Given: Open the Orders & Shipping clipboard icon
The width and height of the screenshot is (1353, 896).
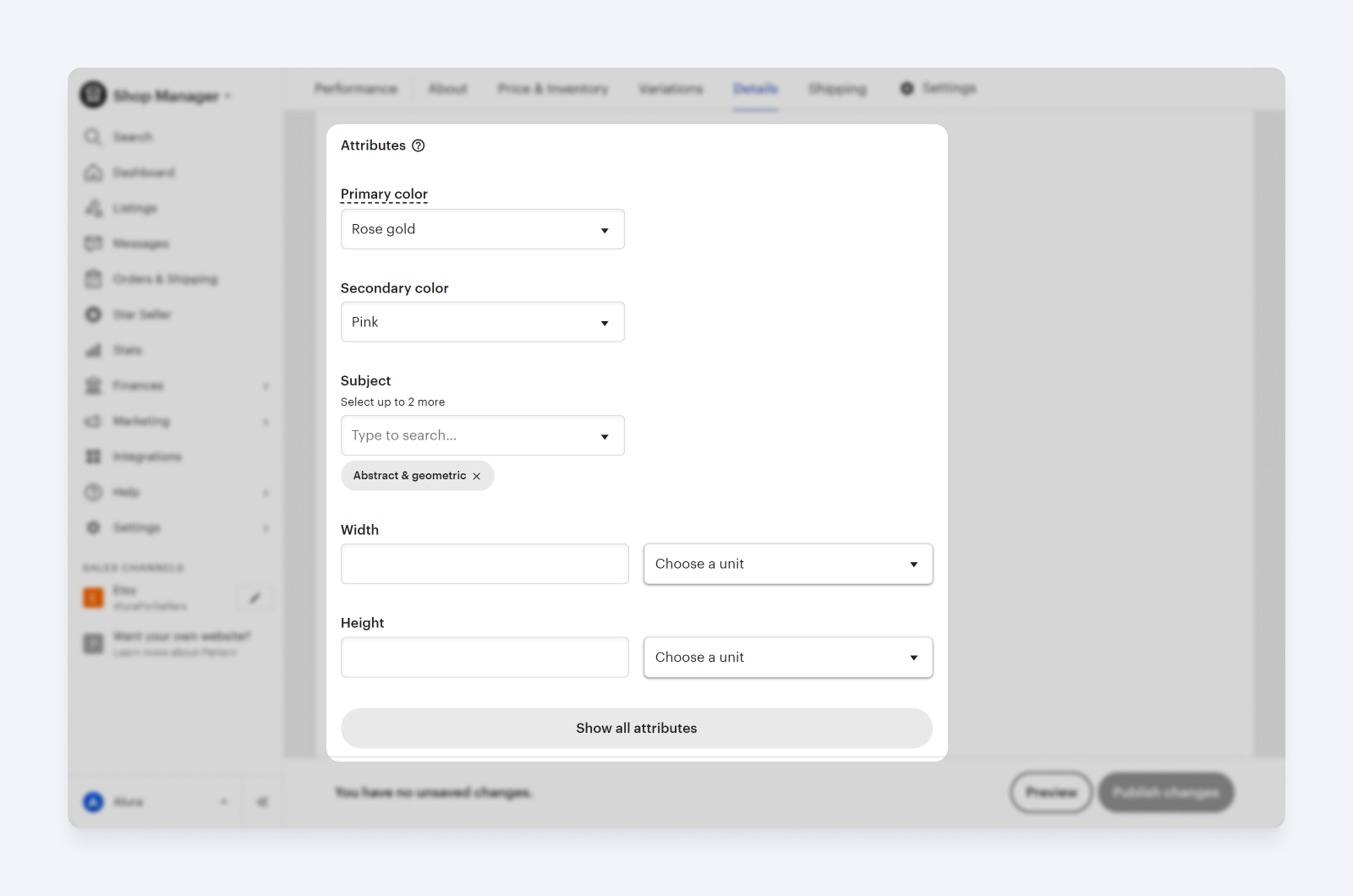Looking at the screenshot, I should click(x=93, y=279).
